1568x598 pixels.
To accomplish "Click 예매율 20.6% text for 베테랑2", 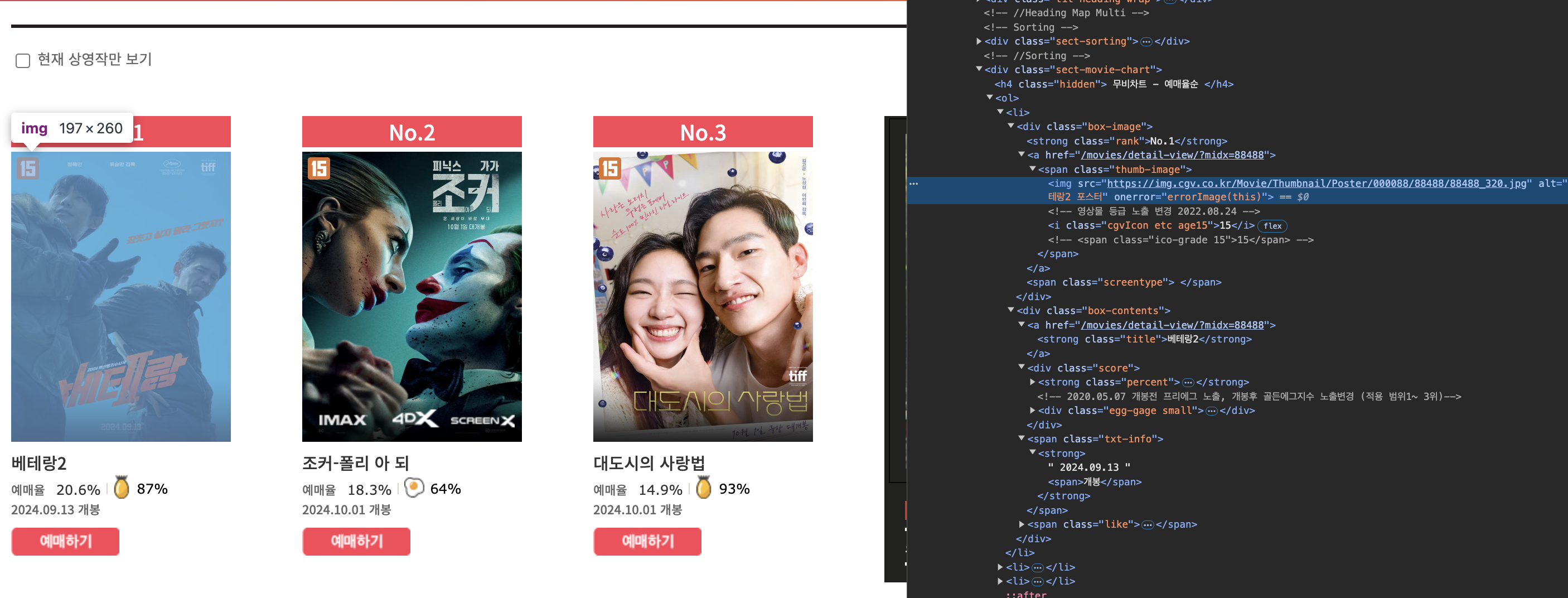I will pyautogui.click(x=55, y=490).
